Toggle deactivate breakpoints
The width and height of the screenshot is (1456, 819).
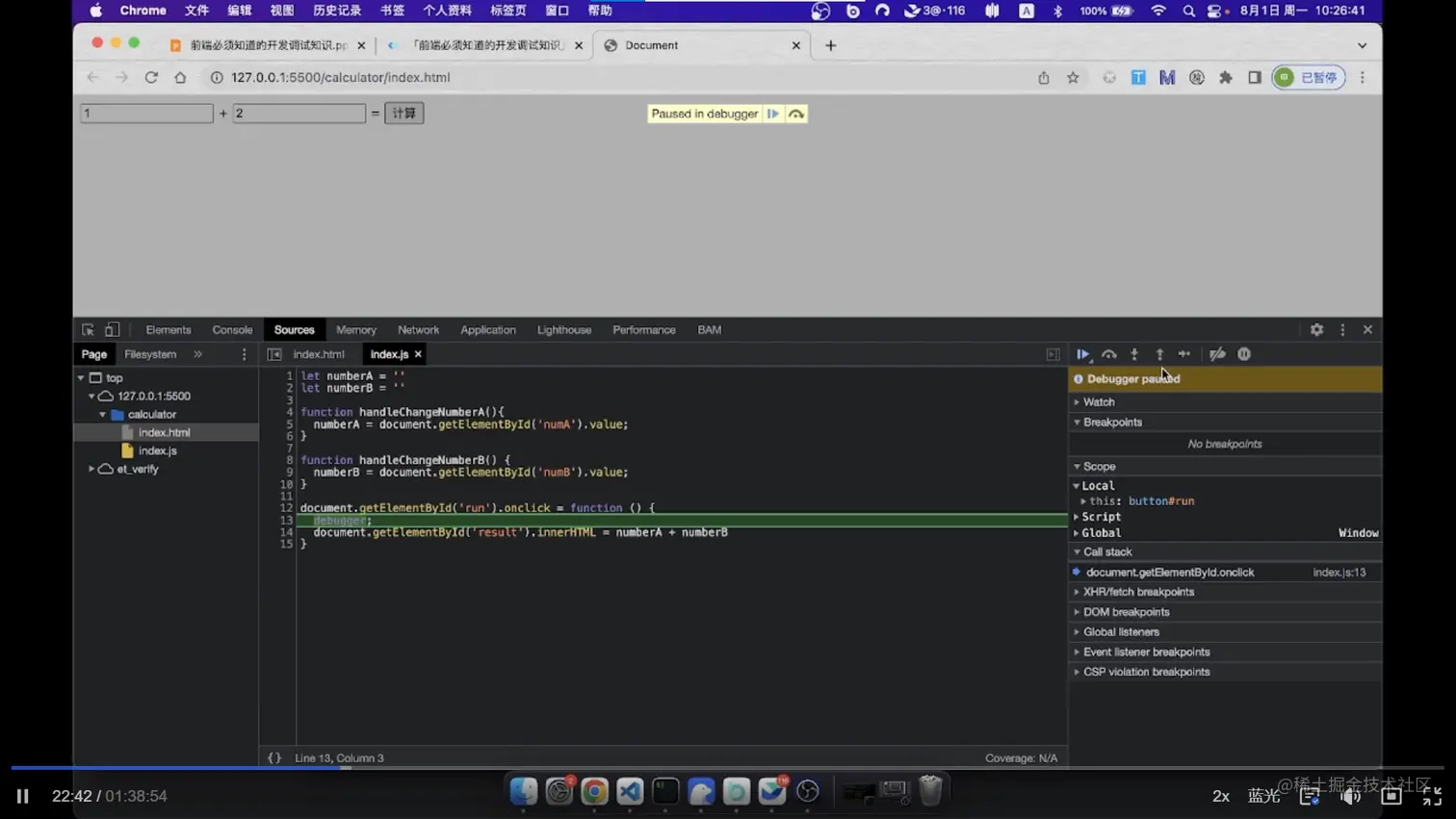tap(1217, 354)
